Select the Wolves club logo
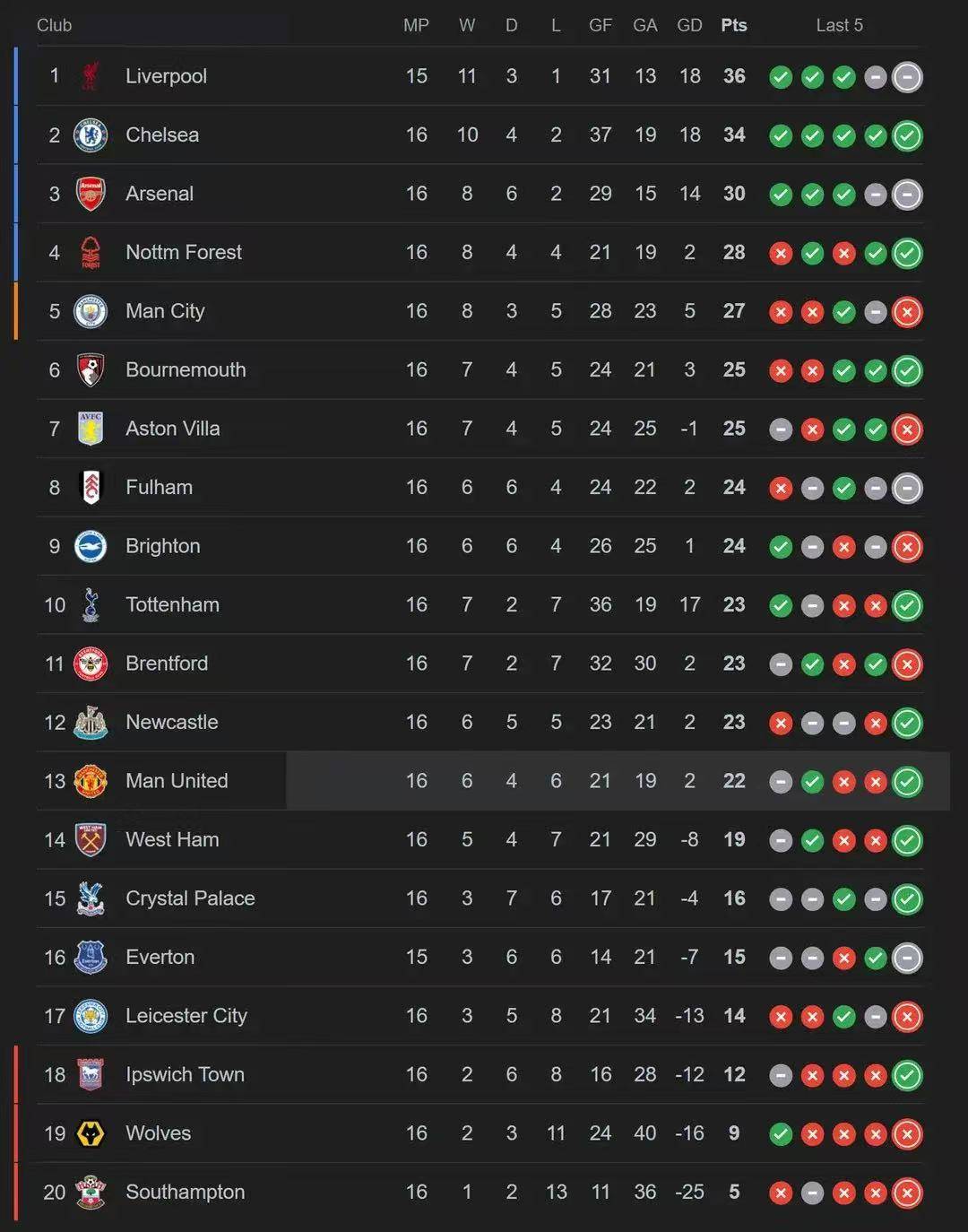968x1232 pixels. pos(91,1133)
